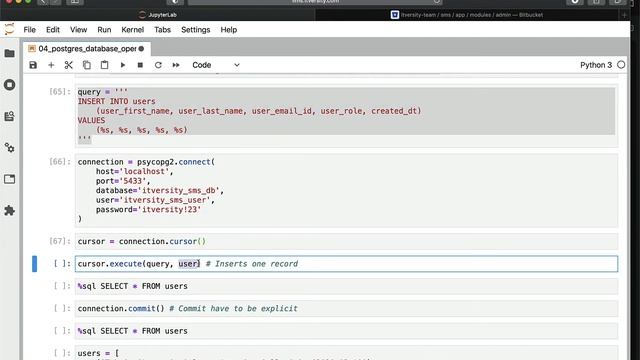
Task: Paste cell from clipboard
Action: pyautogui.click(x=104, y=65)
